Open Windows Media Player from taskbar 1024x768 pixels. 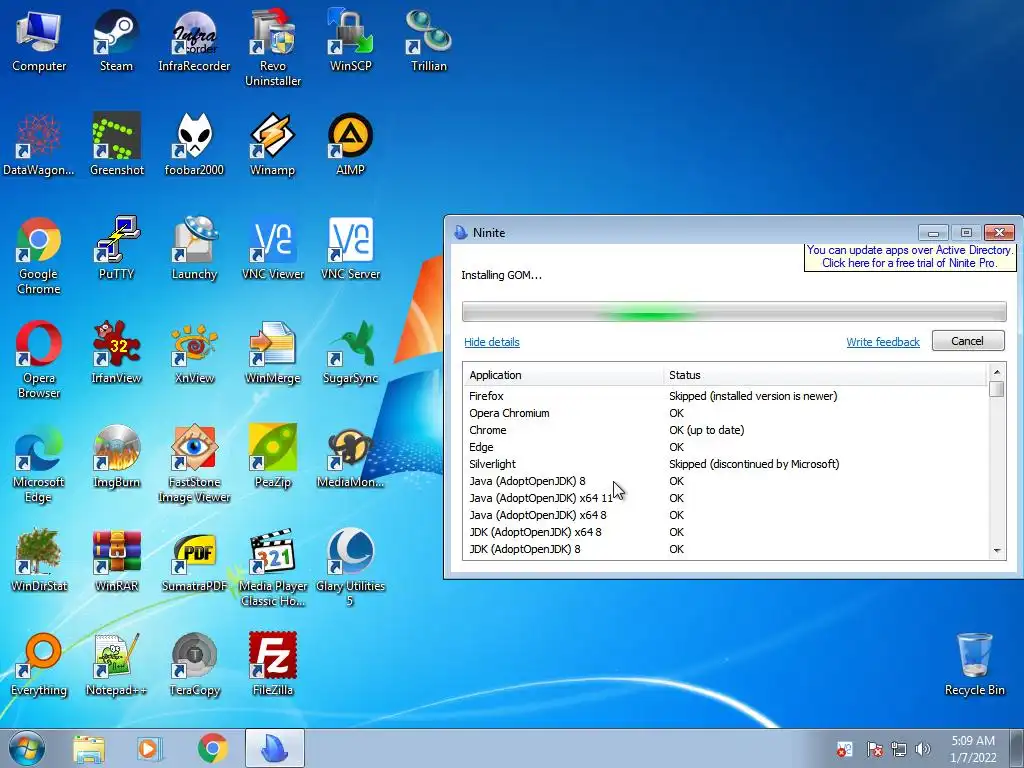pos(149,748)
